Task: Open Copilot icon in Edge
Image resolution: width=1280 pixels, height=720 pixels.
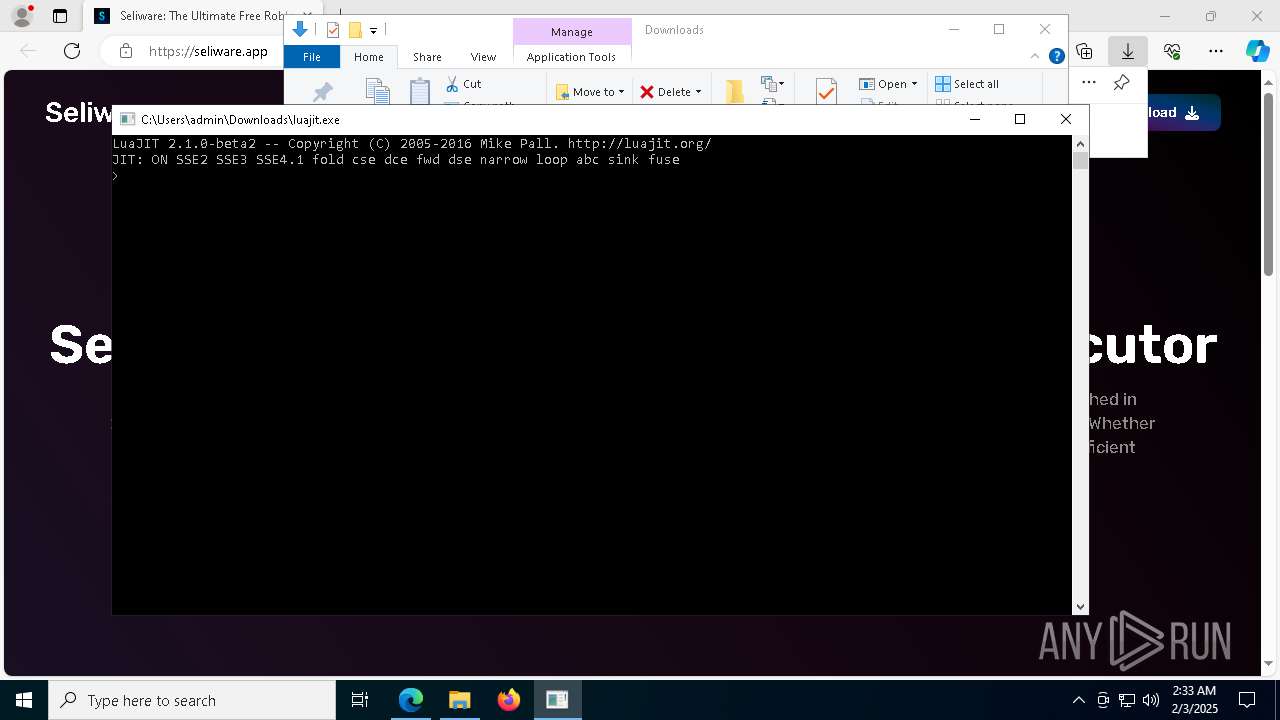Action: (x=1257, y=51)
